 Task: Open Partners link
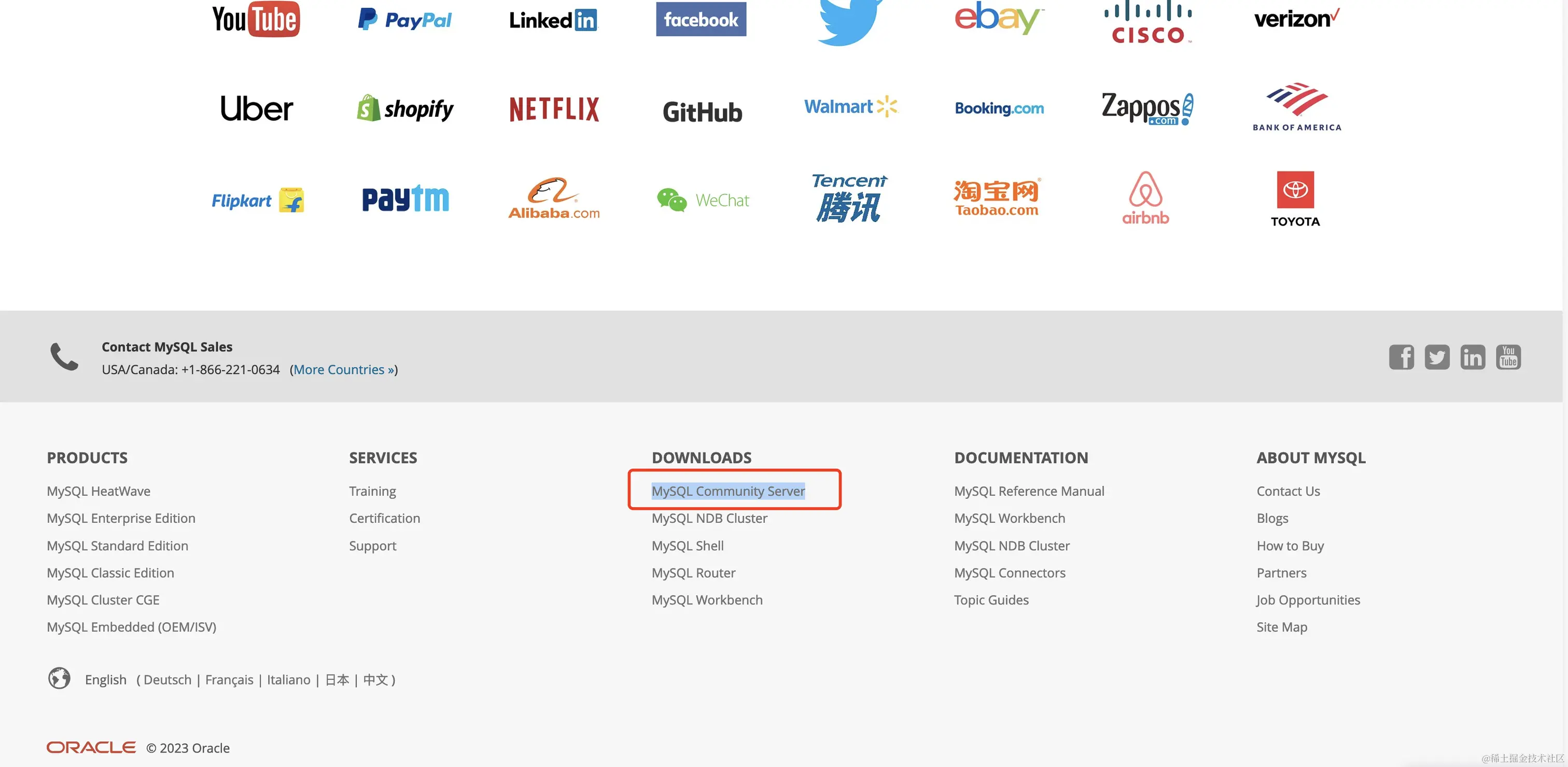(x=1281, y=573)
